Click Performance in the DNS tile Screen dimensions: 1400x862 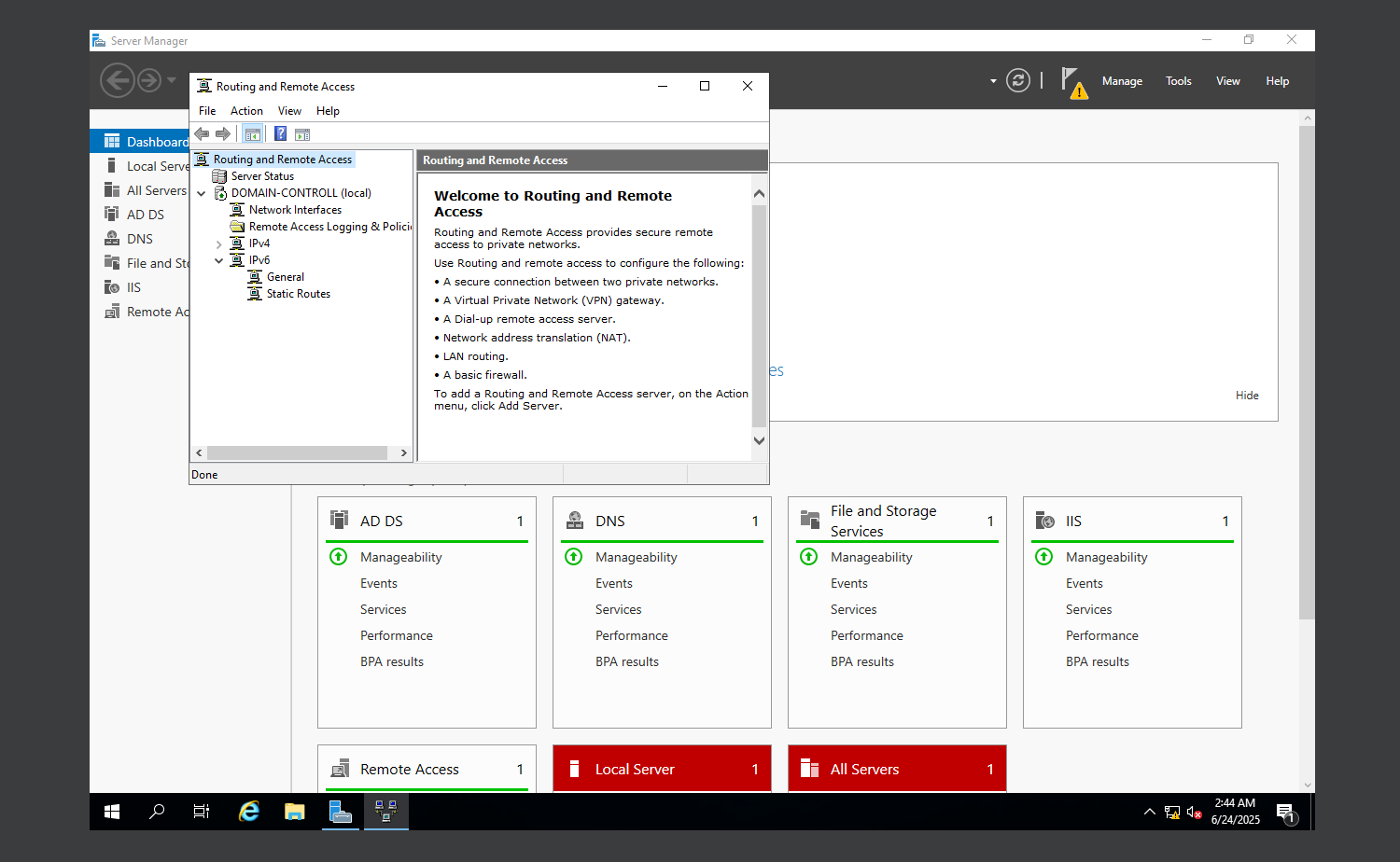(631, 635)
